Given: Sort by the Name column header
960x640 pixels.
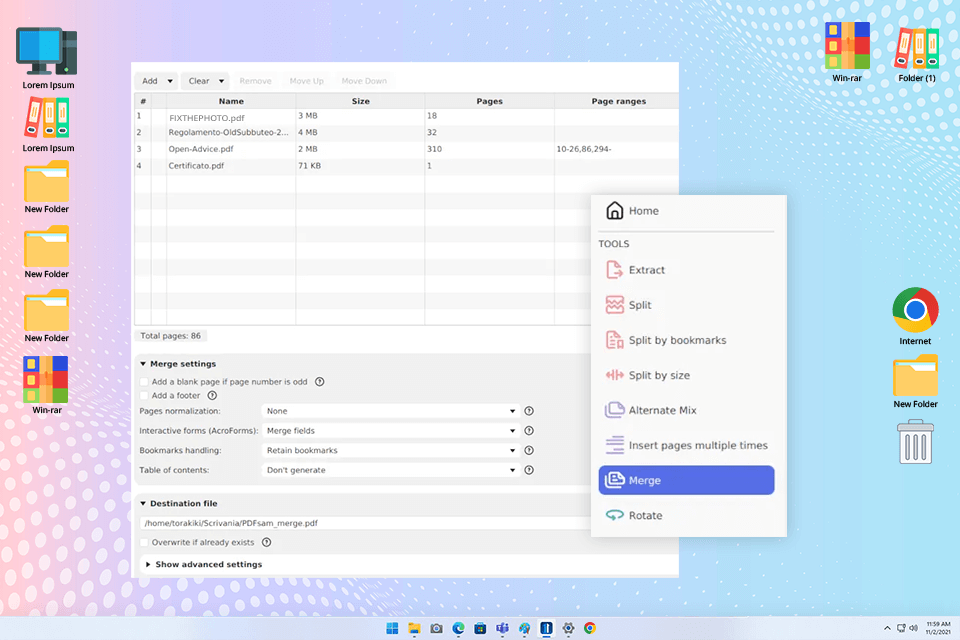Looking at the screenshot, I should pyautogui.click(x=231, y=101).
